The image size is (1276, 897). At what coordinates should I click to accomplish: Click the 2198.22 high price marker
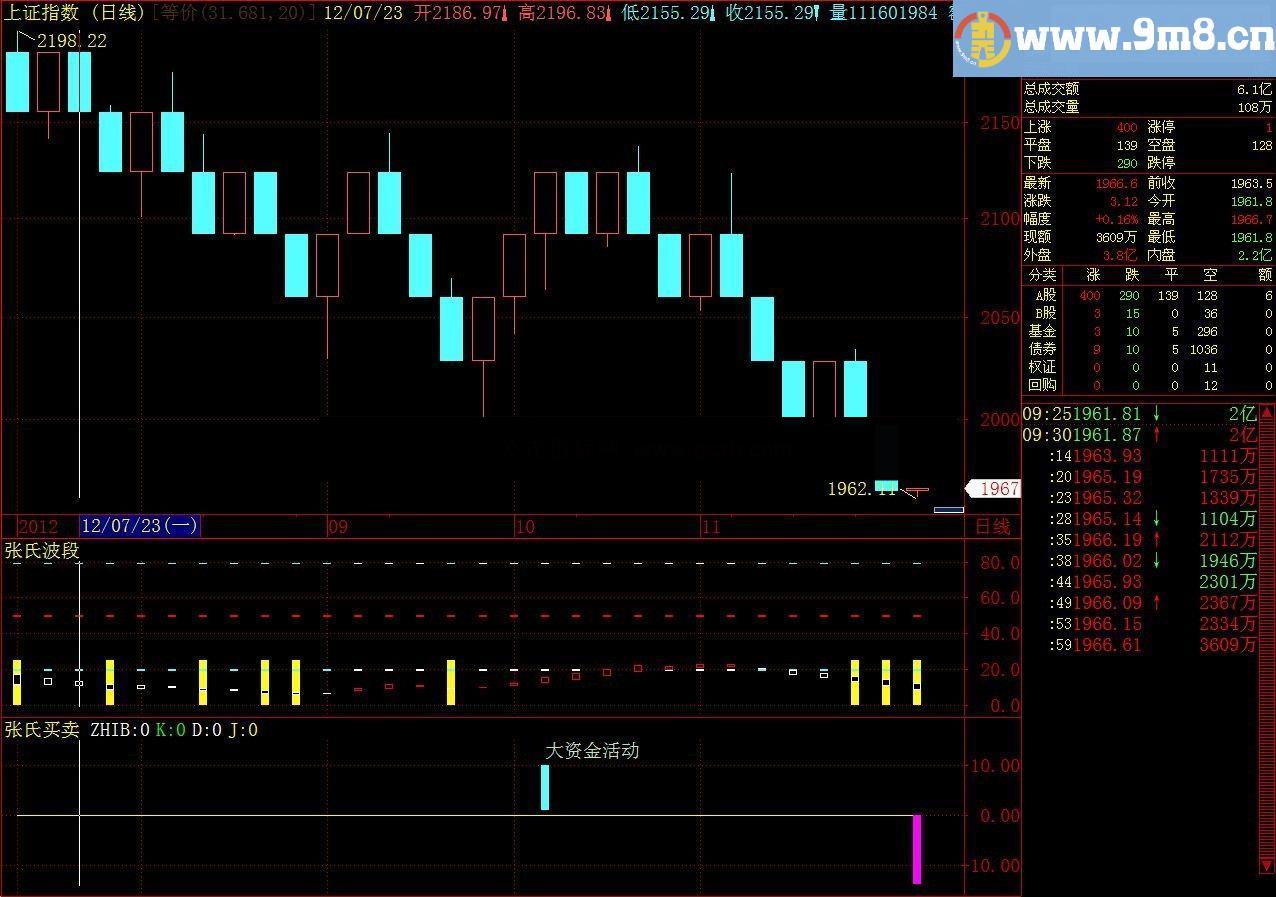coord(71,41)
